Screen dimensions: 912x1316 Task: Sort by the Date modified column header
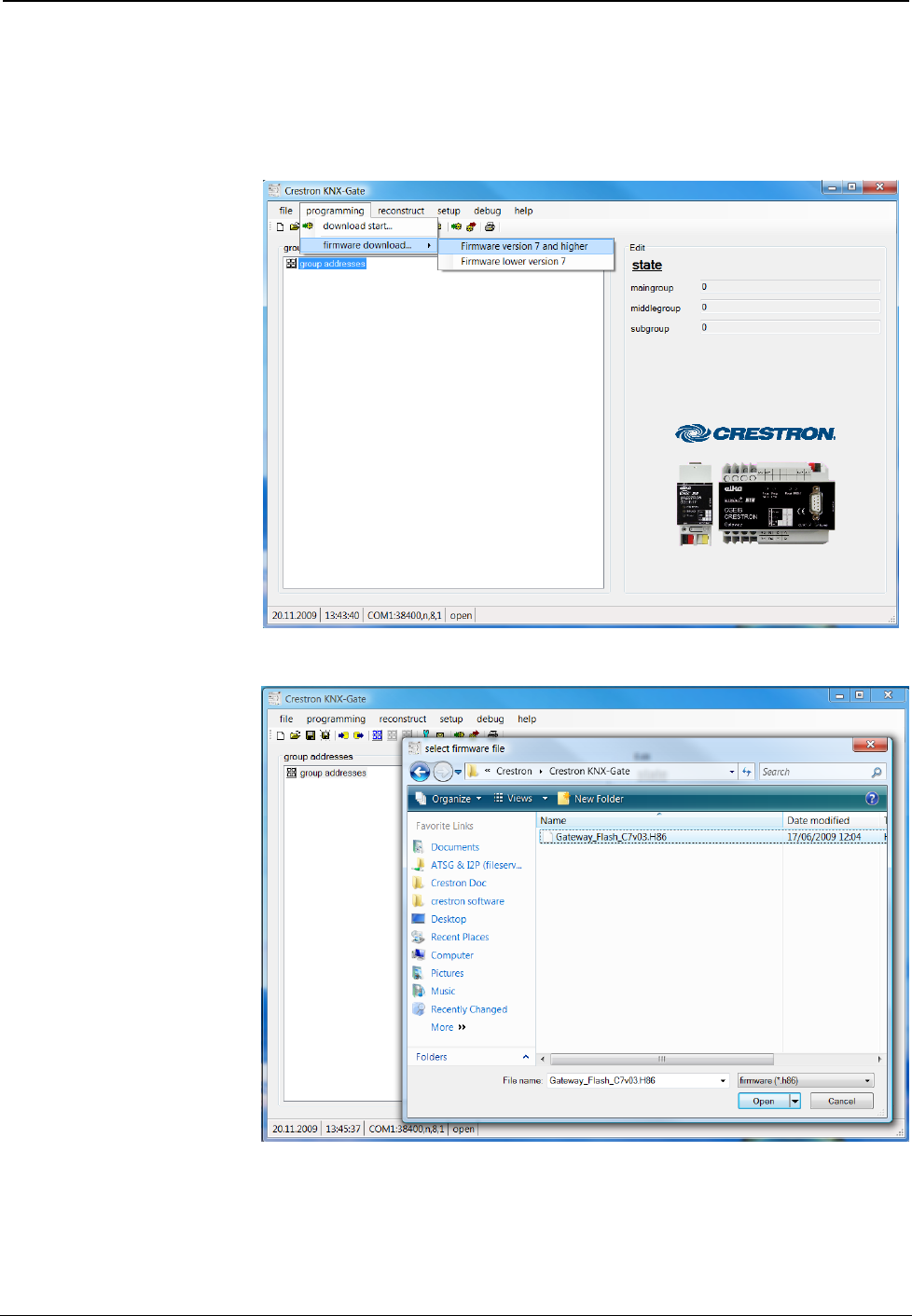click(833, 820)
